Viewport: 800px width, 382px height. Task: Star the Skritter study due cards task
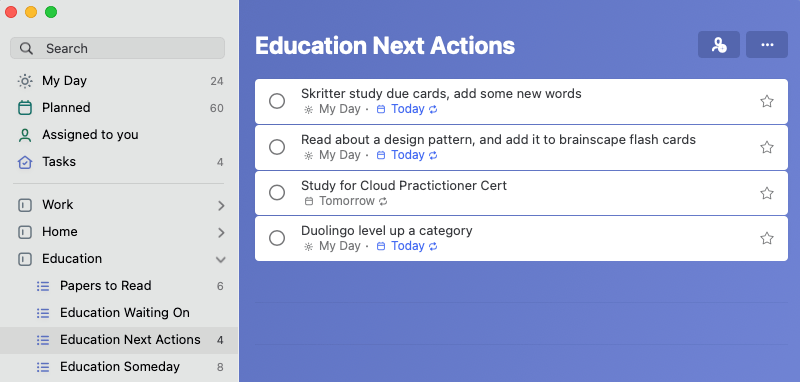click(x=766, y=101)
